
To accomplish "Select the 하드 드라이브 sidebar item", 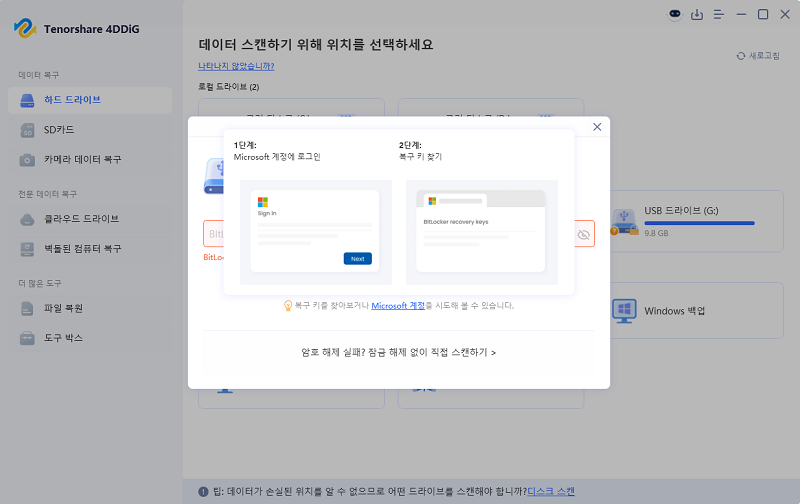I will click(x=90, y=100).
